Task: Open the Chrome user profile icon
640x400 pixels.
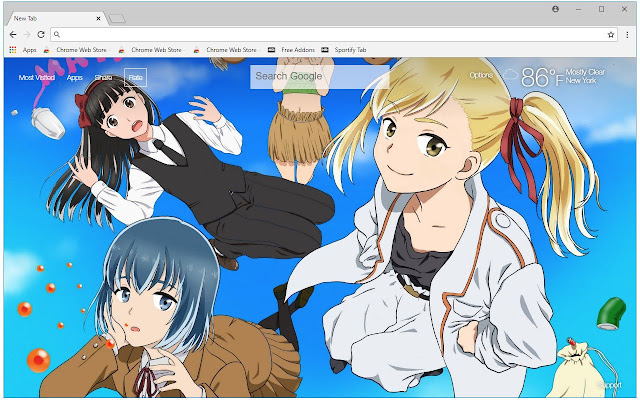Action: click(556, 9)
